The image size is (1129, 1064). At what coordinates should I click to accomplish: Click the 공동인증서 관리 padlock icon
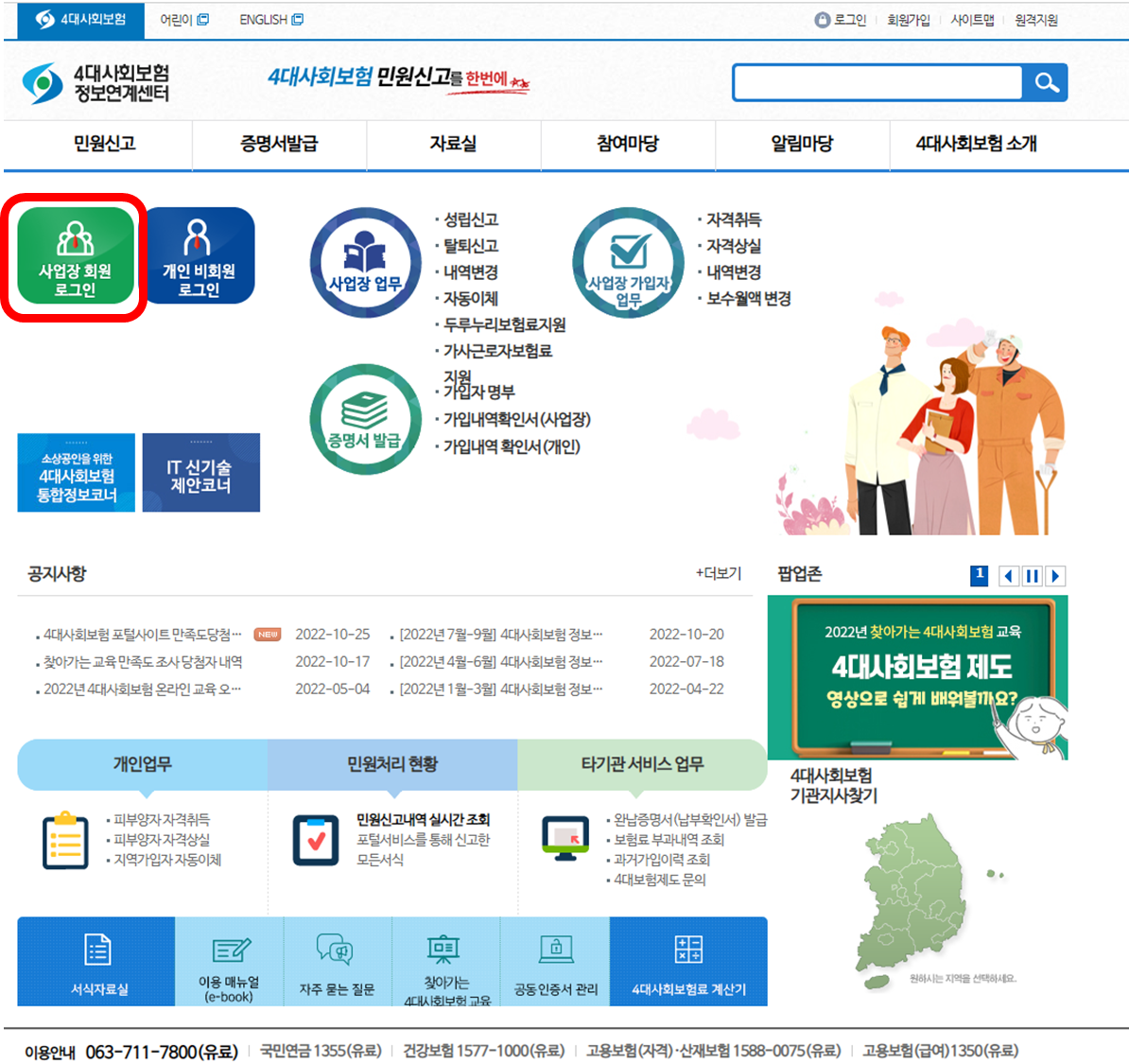click(x=556, y=949)
